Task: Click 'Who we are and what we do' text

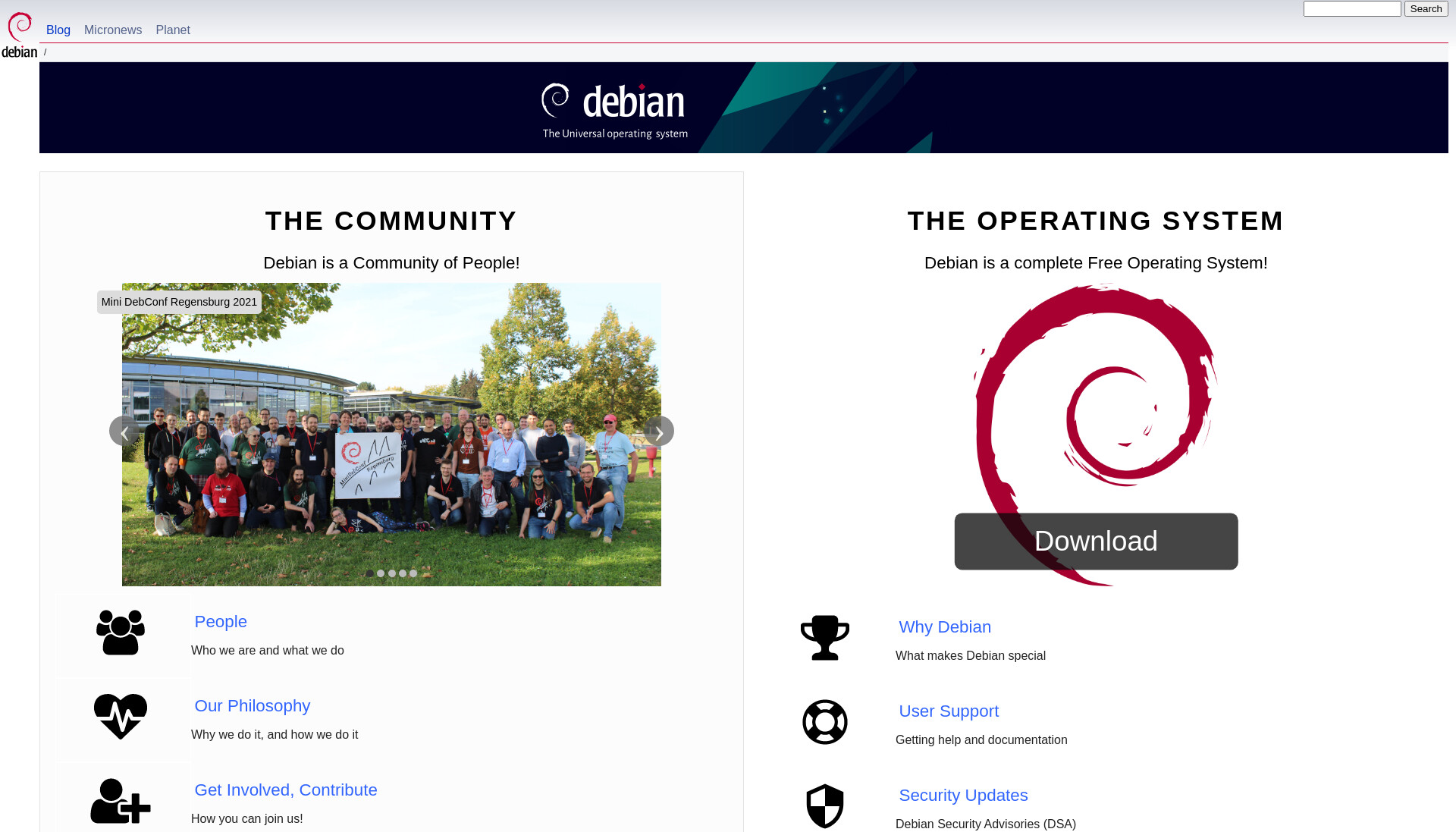Action: click(268, 651)
